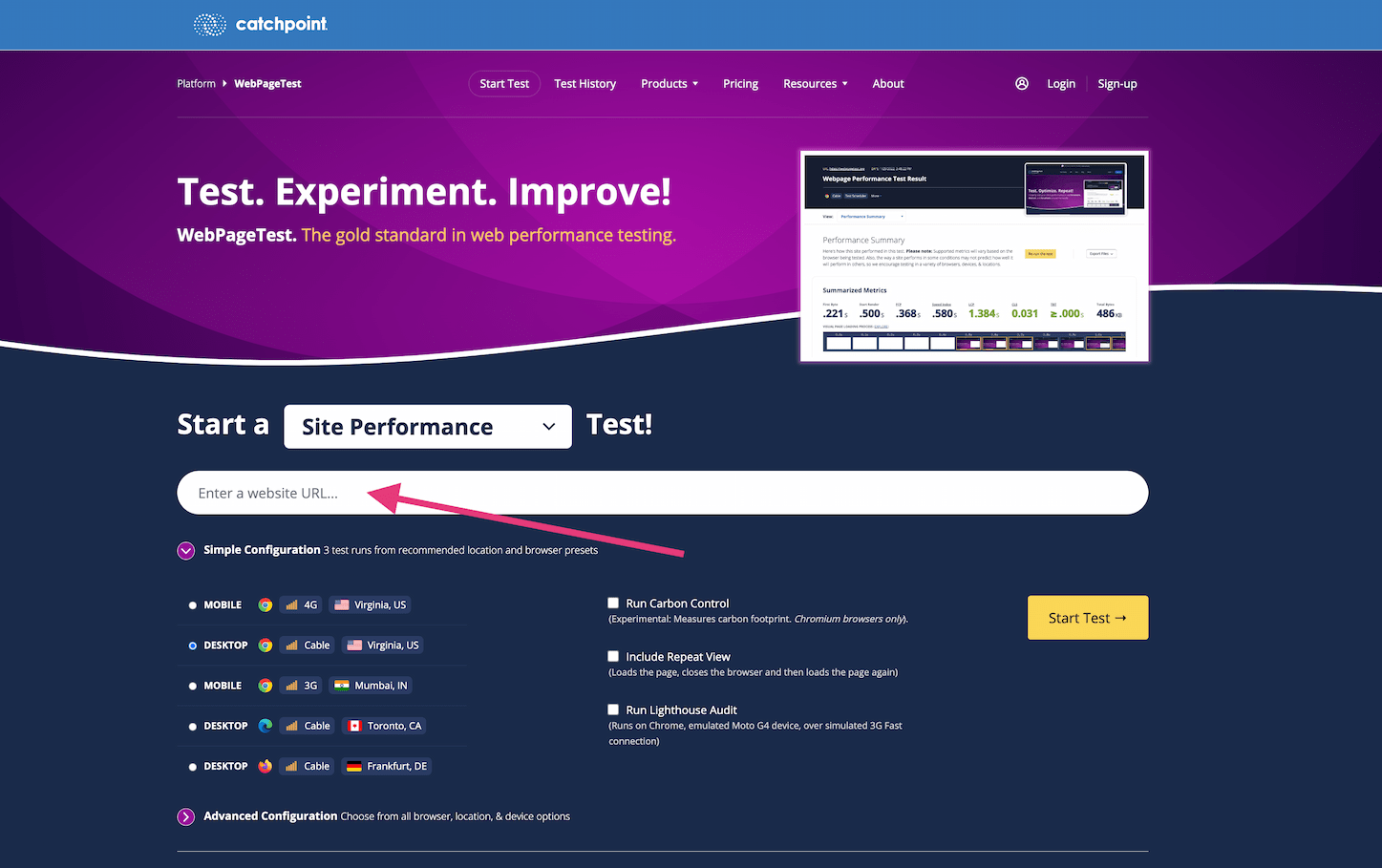This screenshot has height=868, width=1382.
Task: Open the Pricing page
Action: 740,84
